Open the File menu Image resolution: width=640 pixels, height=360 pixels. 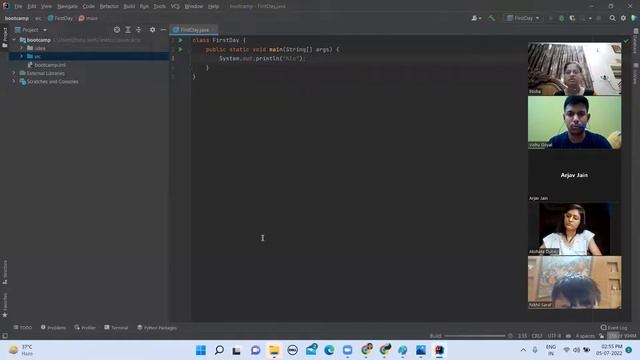(x=18, y=7)
